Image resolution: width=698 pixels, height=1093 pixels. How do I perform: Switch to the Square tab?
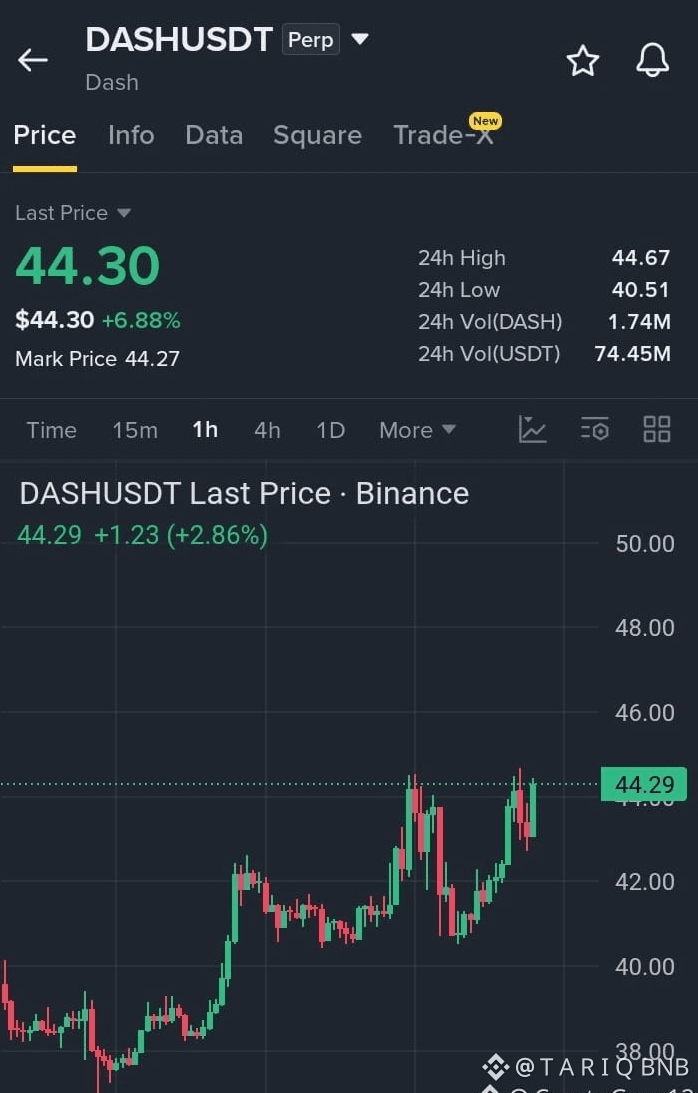click(x=317, y=135)
